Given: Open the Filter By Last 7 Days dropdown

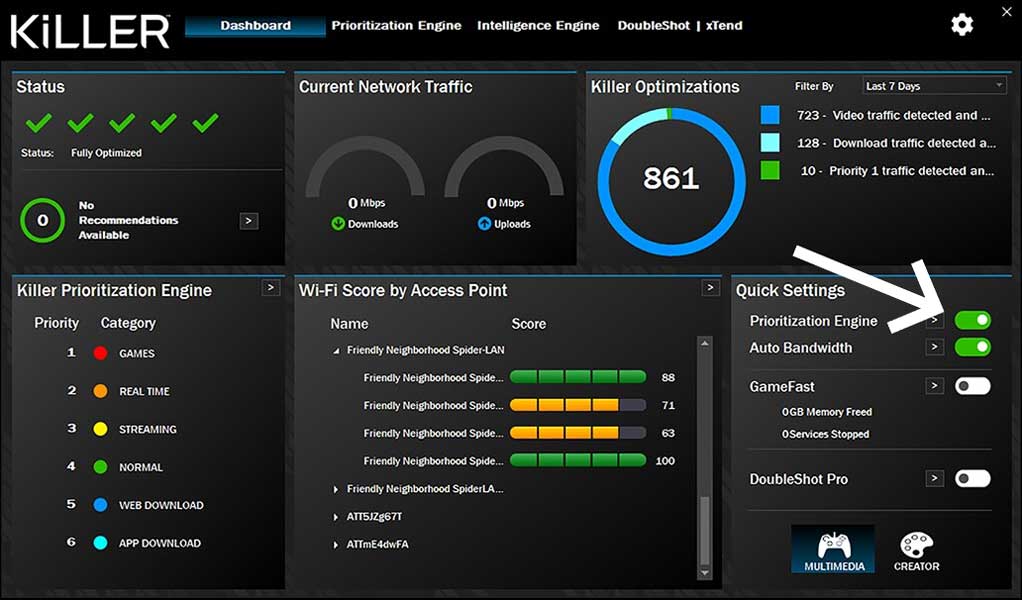Looking at the screenshot, I should pos(934,86).
